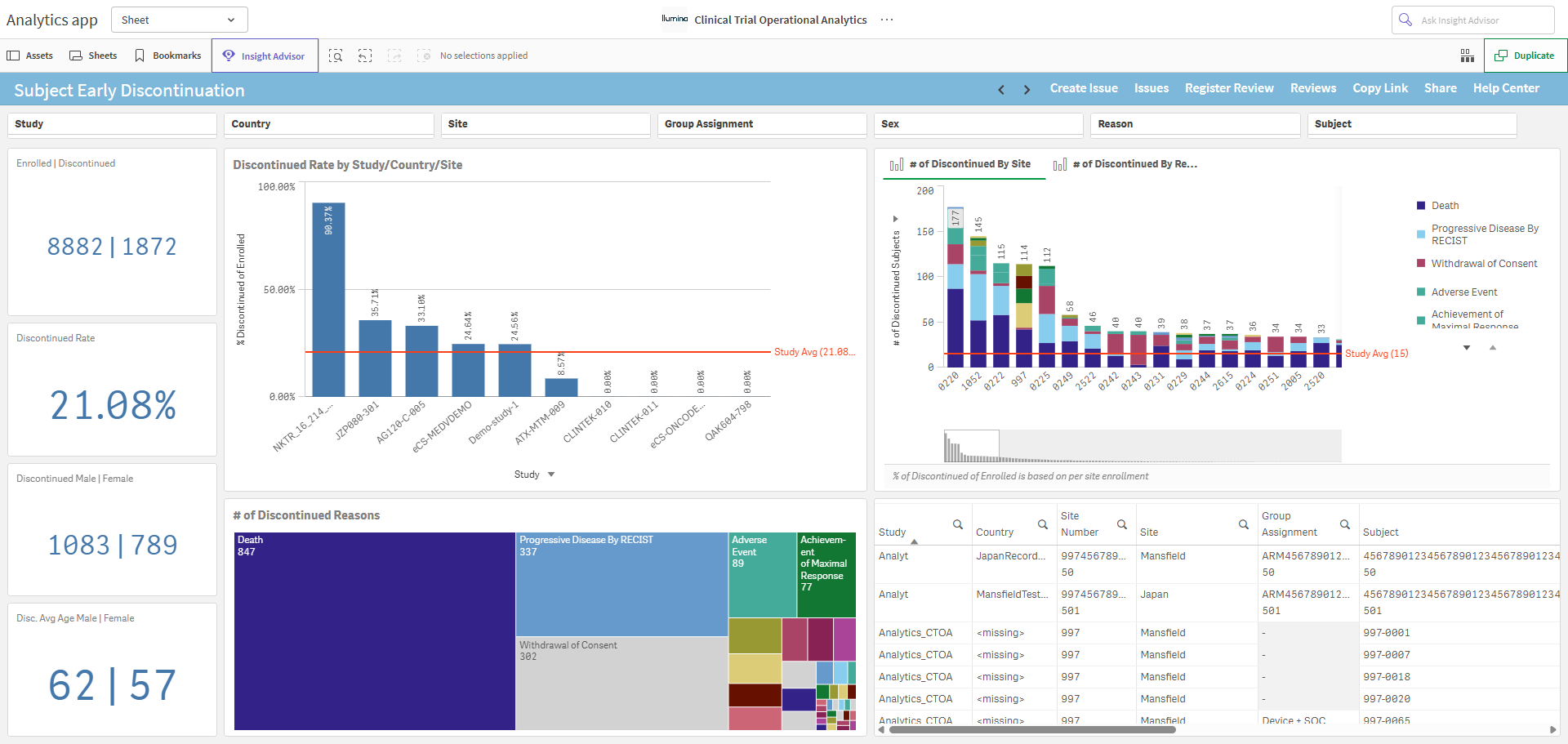Click the Discontinued Rate value 21.08%
Screen dimensions: 1568x744
[x=113, y=405]
